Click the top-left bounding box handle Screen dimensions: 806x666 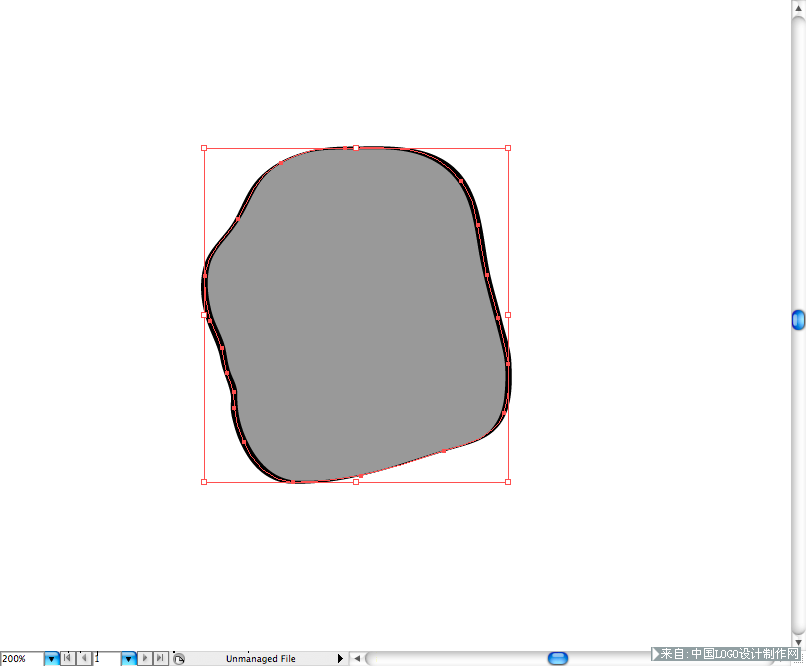click(x=204, y=148)
